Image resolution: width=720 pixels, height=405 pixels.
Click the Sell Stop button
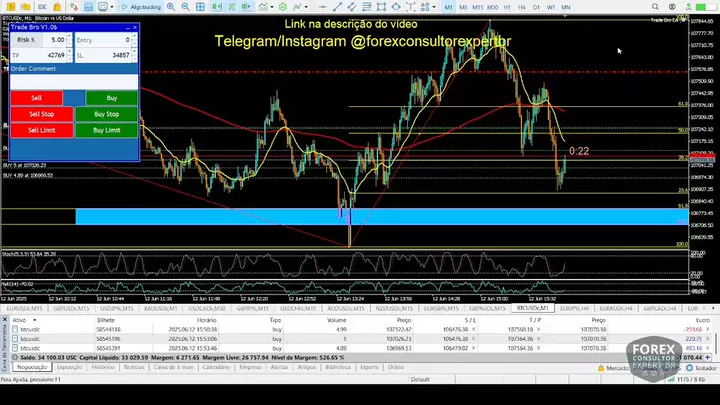(x=42, y=114)
